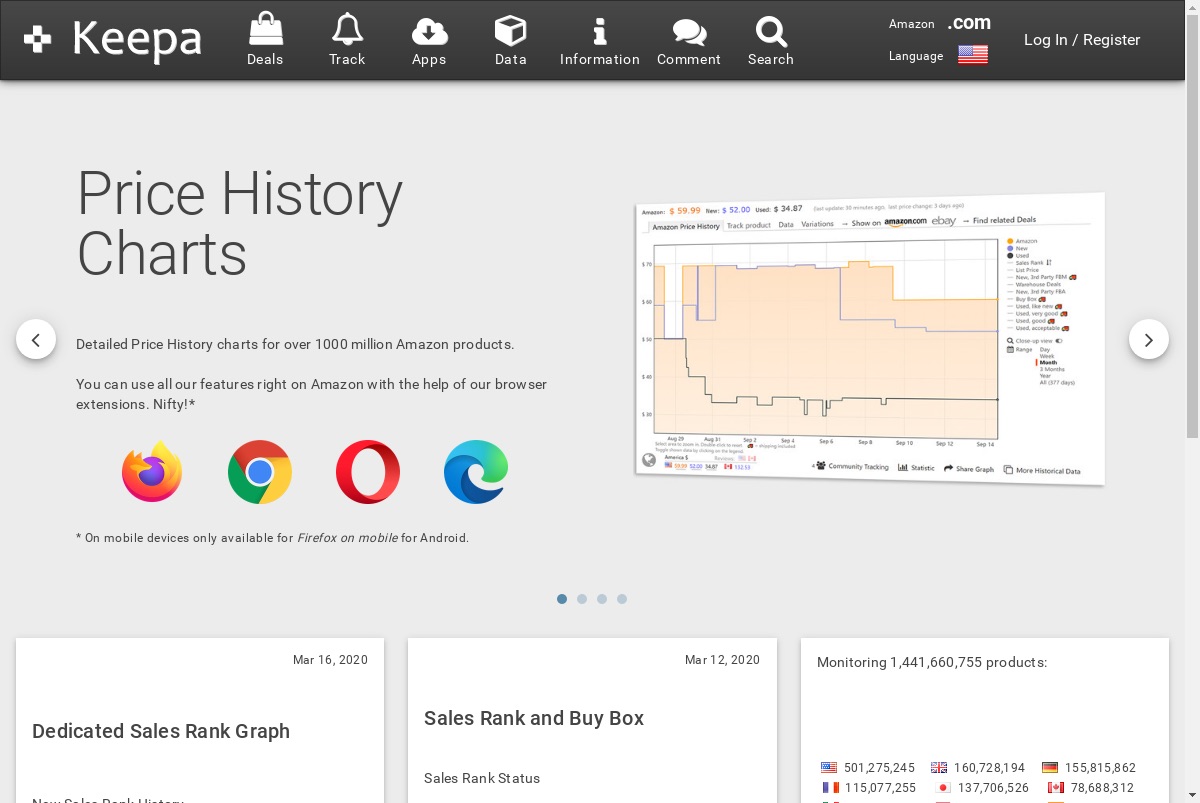
Task: Click the Mar 12, 2020 date
Action: click(x=722, y=660)
